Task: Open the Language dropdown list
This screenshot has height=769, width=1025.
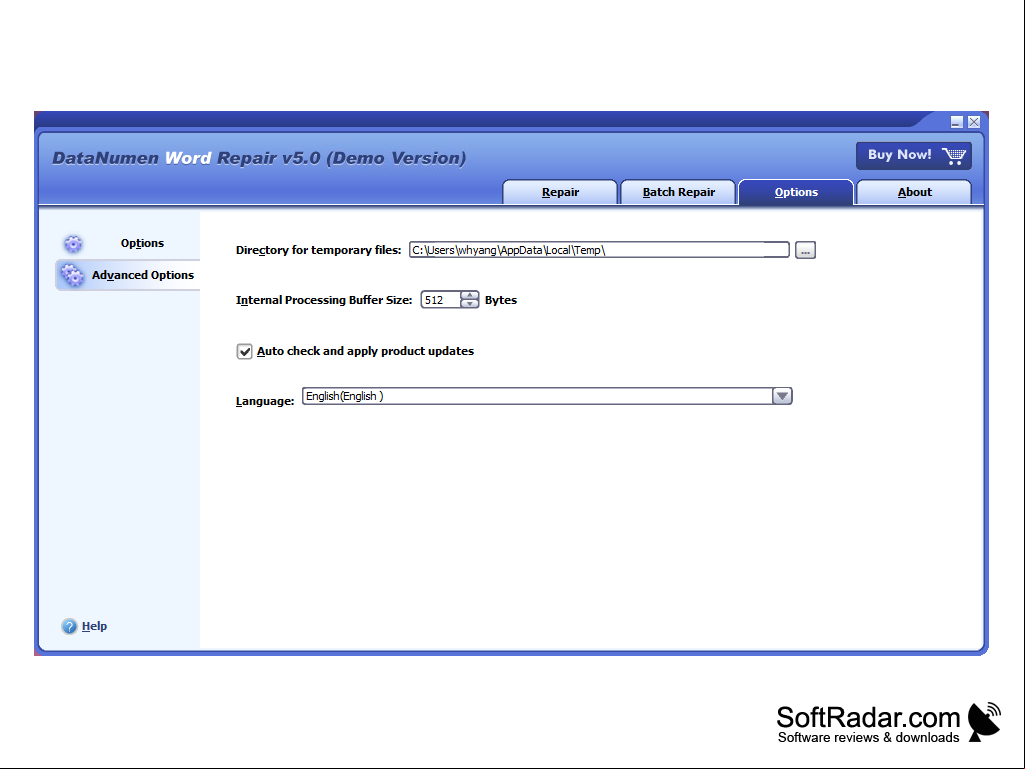Action: coord(547,396)
